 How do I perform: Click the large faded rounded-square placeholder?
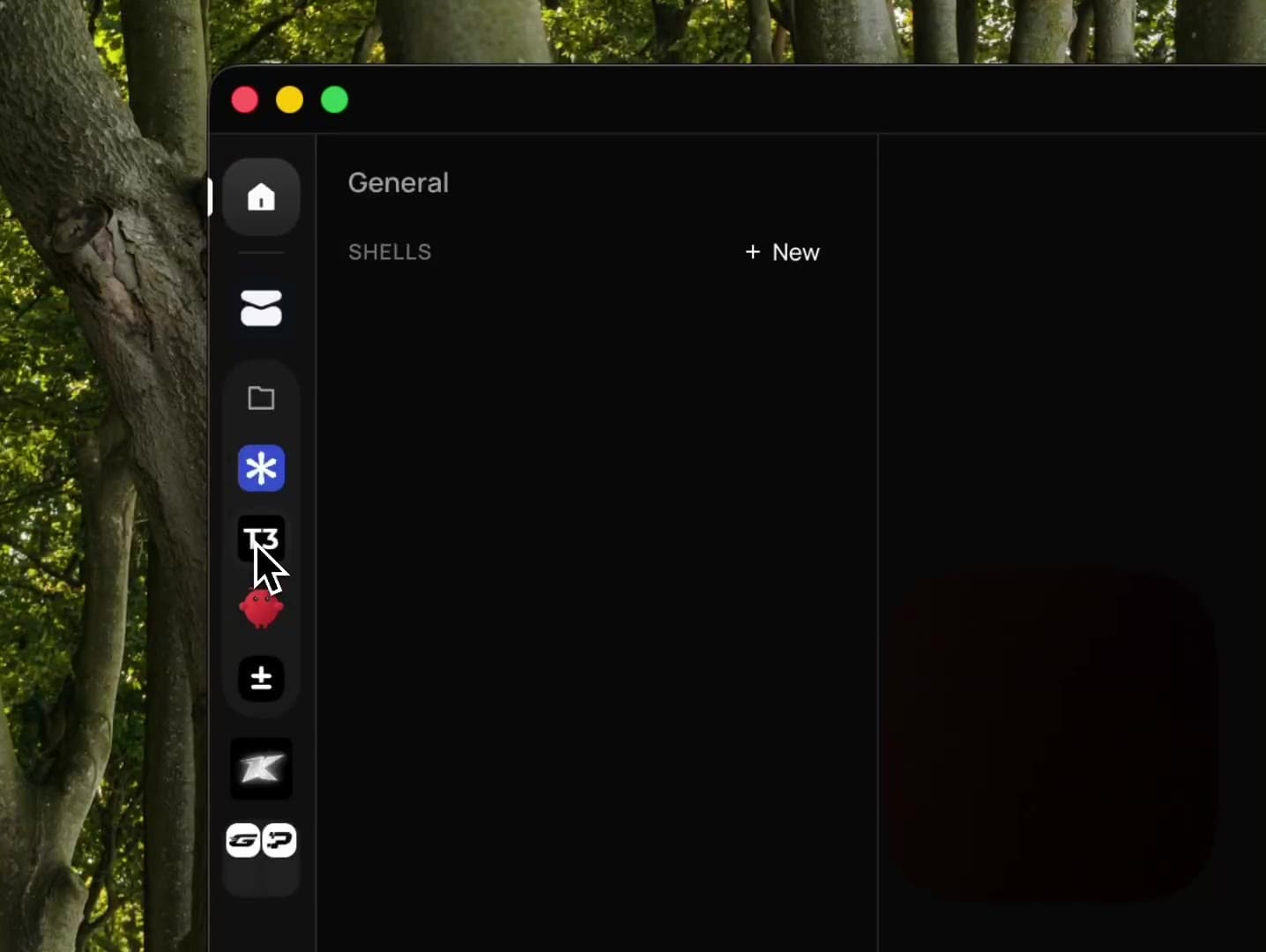coord(1054,736)
